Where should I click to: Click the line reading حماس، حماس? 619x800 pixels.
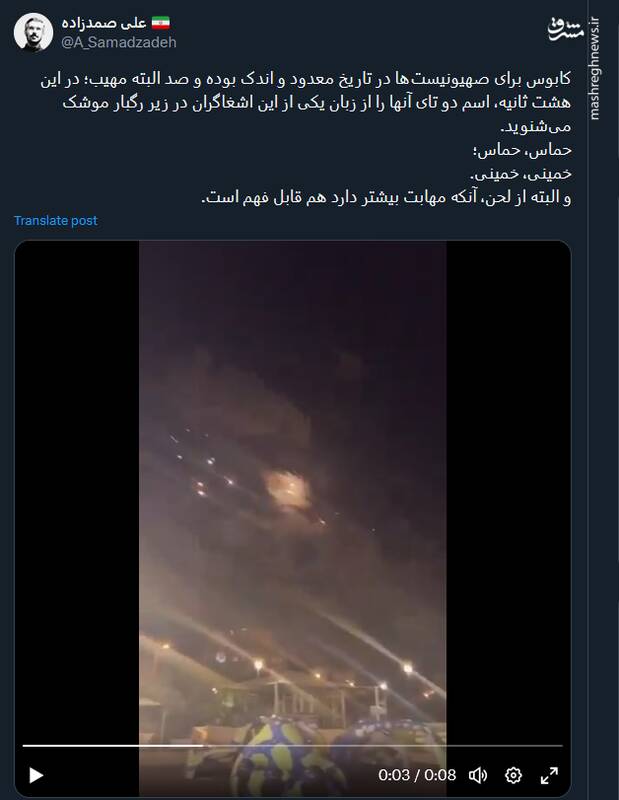coord(522,151)
